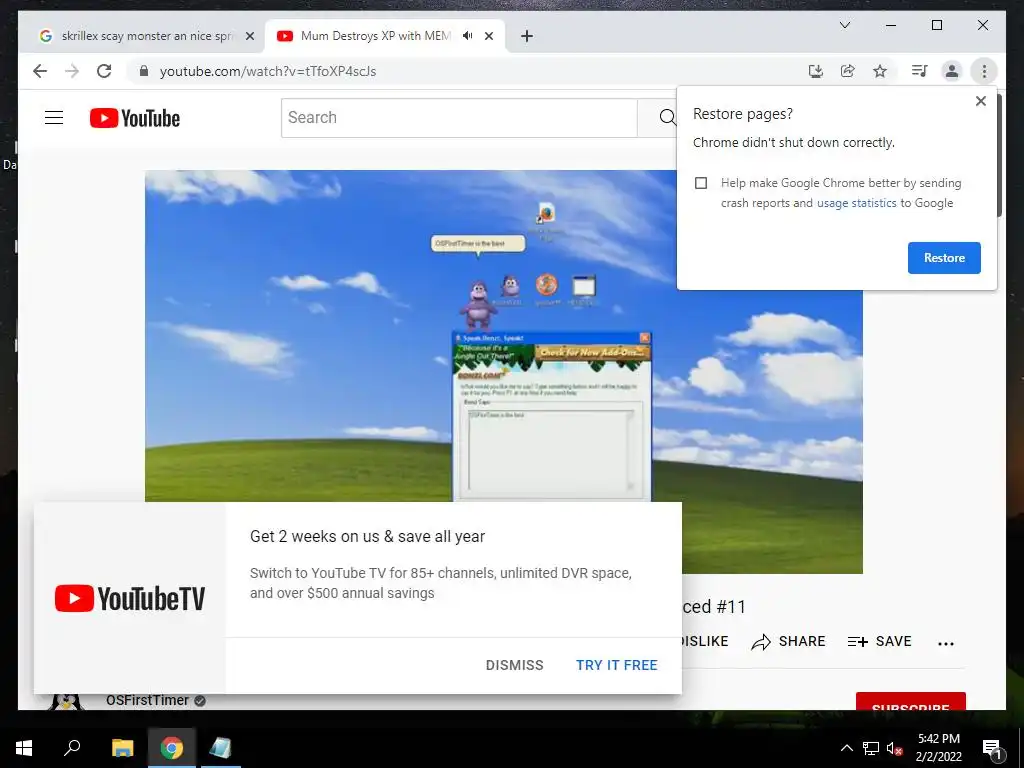The height and width of the screenshot is (768, 1024).
Task: Click the notebook app taskbar icon
Action: click(220, 748)
